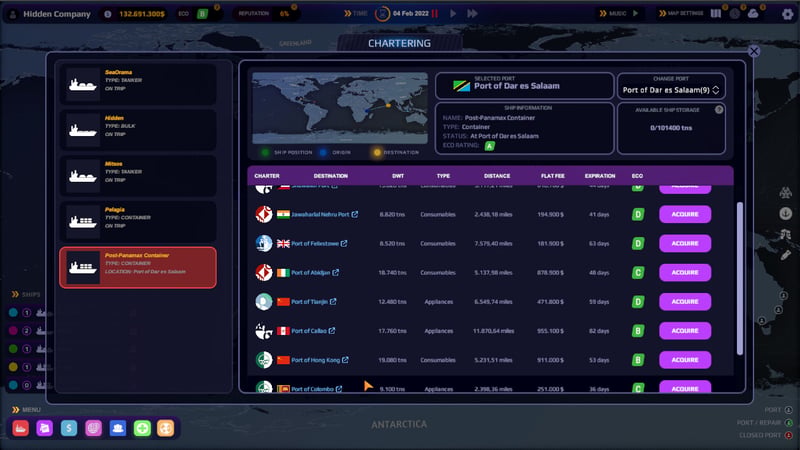Click the orange network menu icon
Image resolution: width=800 pixels, height=450 pixels.
[165, 428]
